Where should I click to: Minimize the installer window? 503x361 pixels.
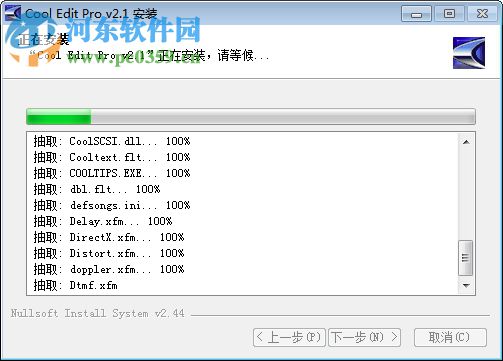(416, 14)
